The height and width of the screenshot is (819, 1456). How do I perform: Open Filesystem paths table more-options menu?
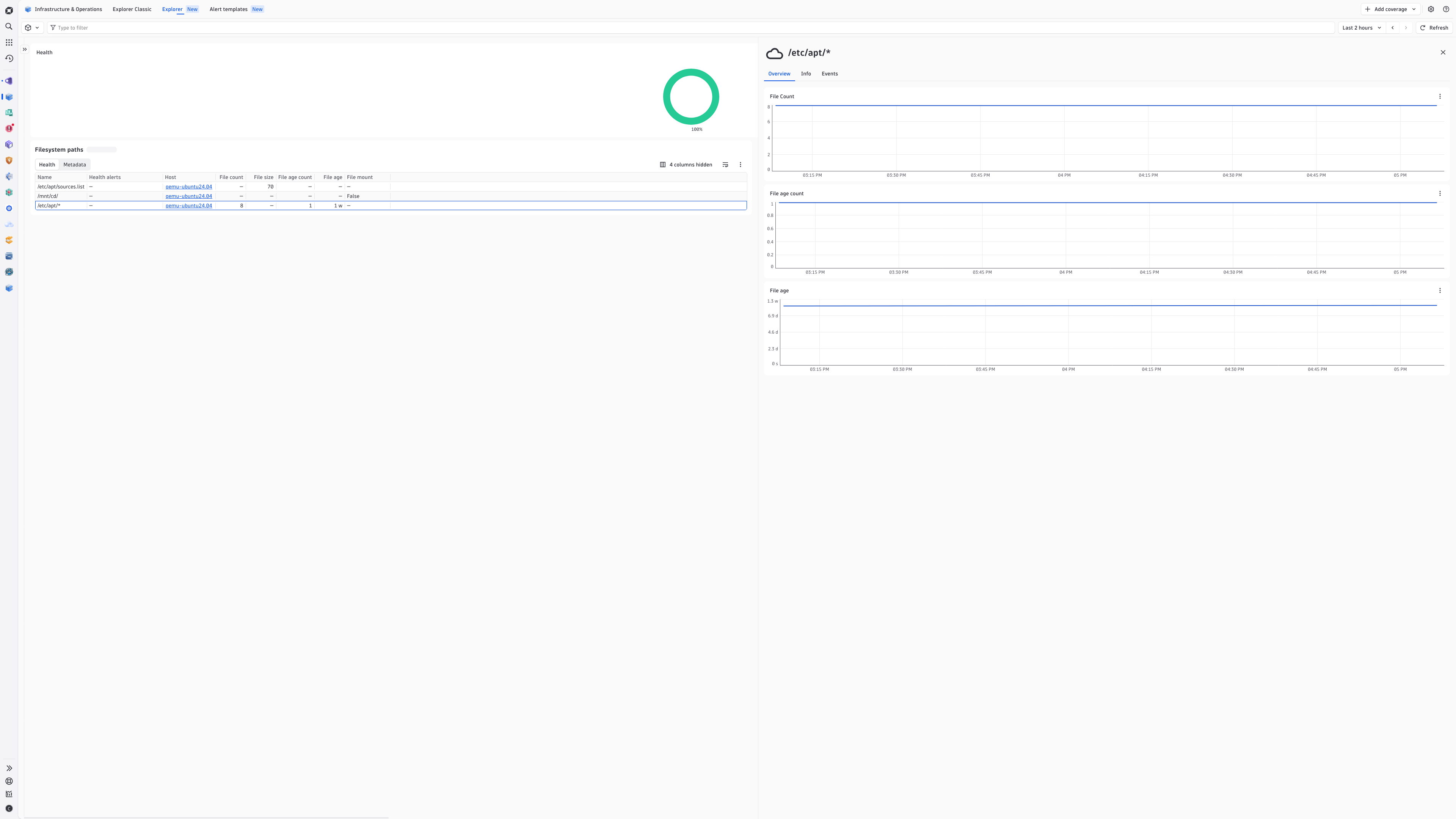(x=741, y=165)
